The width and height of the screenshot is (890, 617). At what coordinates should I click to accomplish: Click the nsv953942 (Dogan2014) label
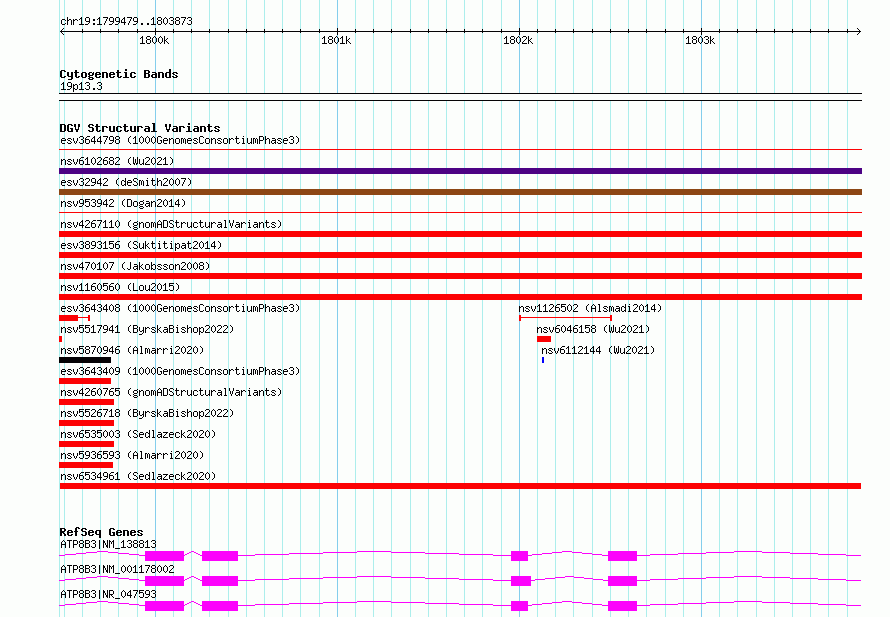point(123,203)
